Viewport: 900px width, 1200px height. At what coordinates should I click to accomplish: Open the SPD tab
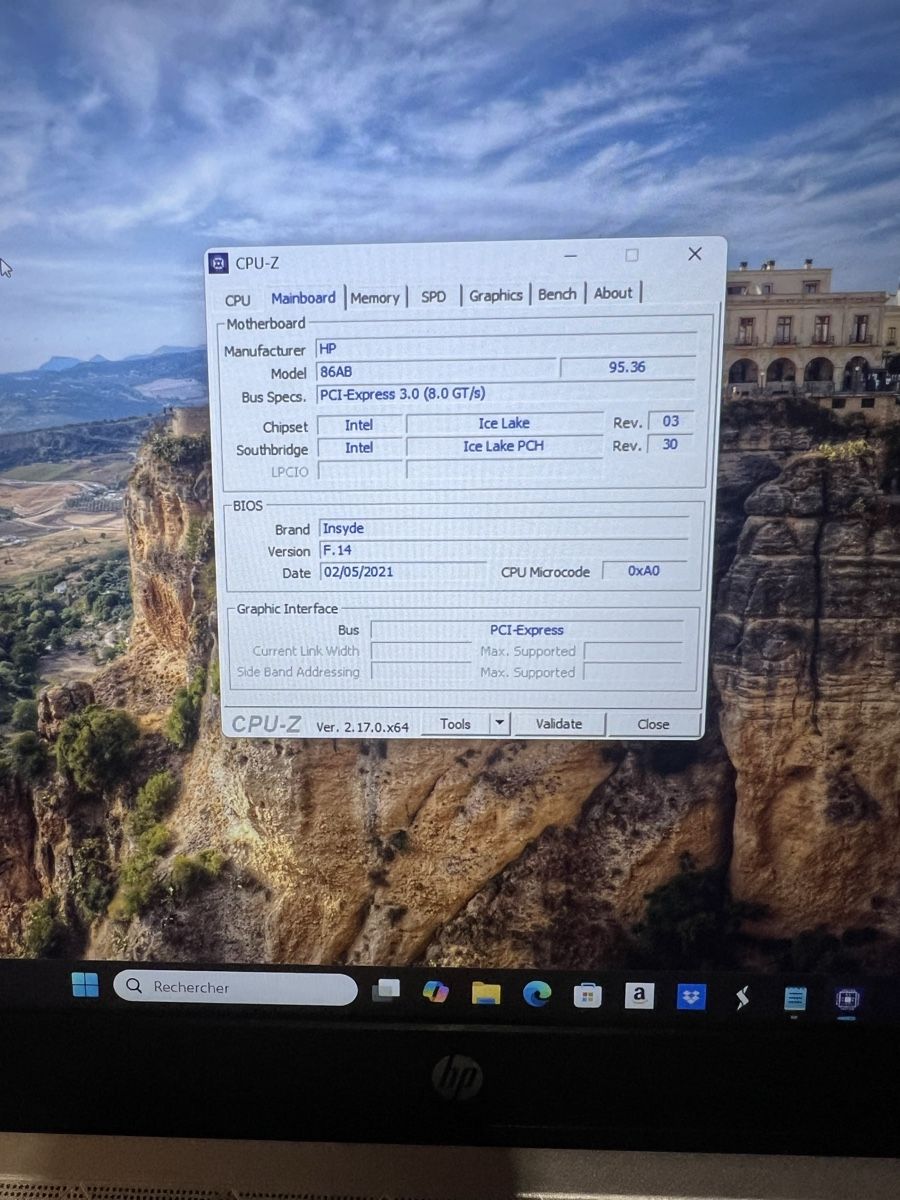(434, 296)
